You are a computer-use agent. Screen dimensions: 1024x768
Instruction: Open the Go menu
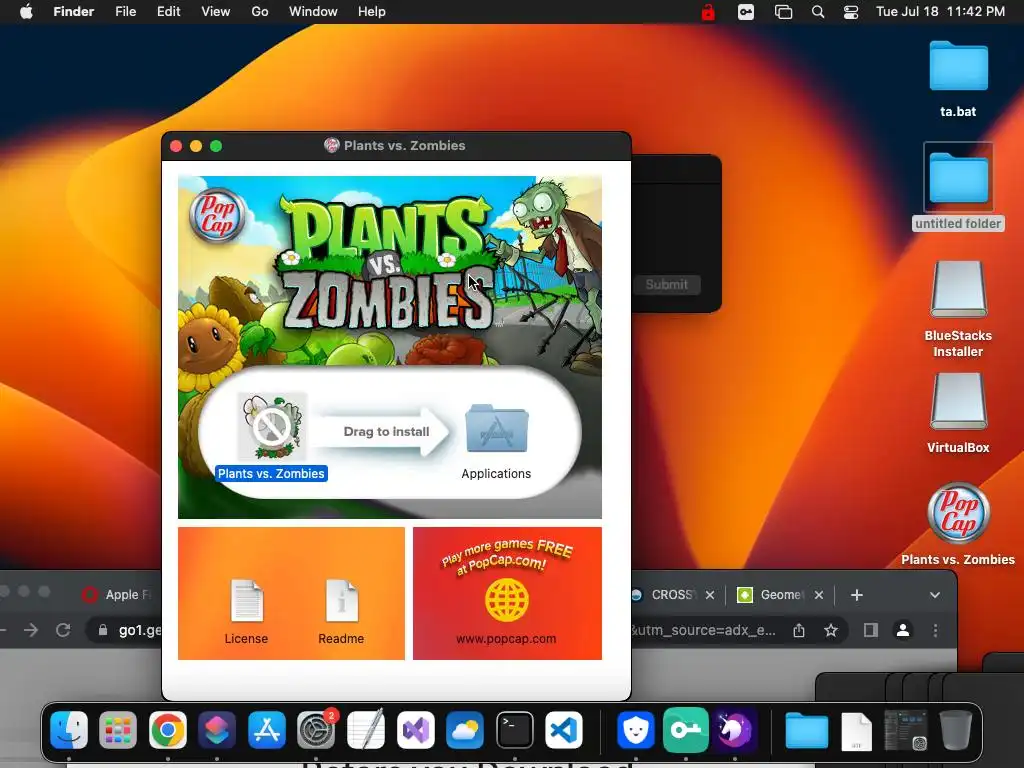click(260, 12)
